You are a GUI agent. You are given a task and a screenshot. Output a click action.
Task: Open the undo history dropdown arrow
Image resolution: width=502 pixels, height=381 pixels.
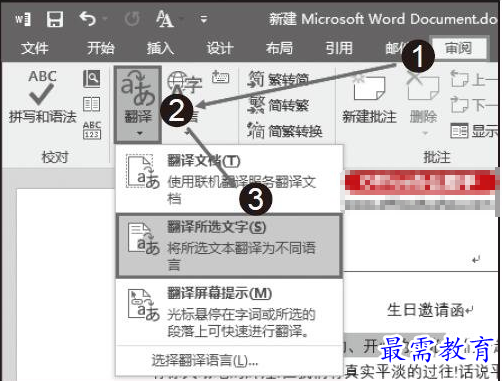[x=105, y=19]
